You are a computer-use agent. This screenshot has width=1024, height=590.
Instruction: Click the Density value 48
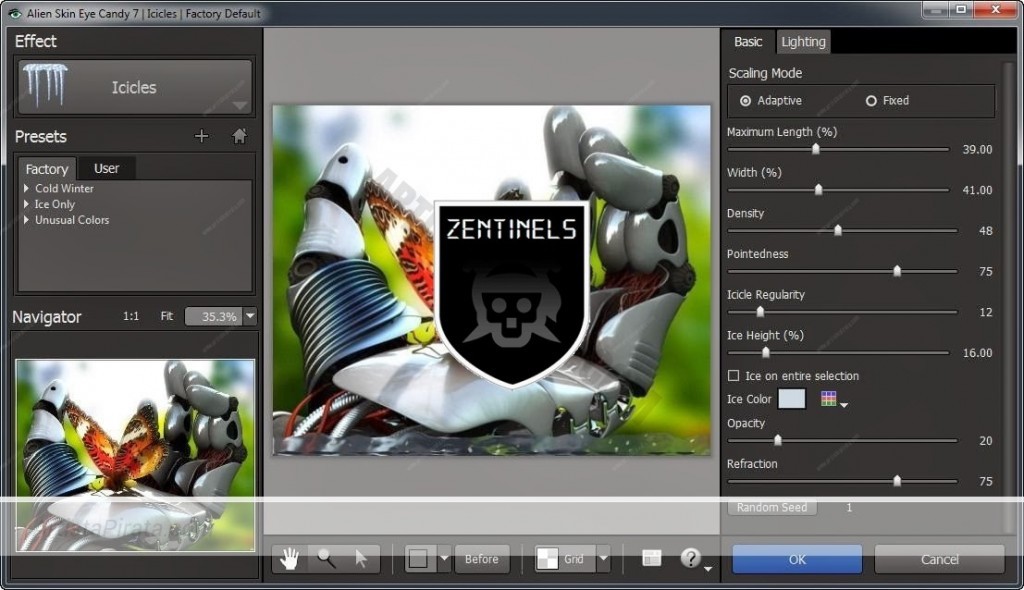tap(985, 230)
